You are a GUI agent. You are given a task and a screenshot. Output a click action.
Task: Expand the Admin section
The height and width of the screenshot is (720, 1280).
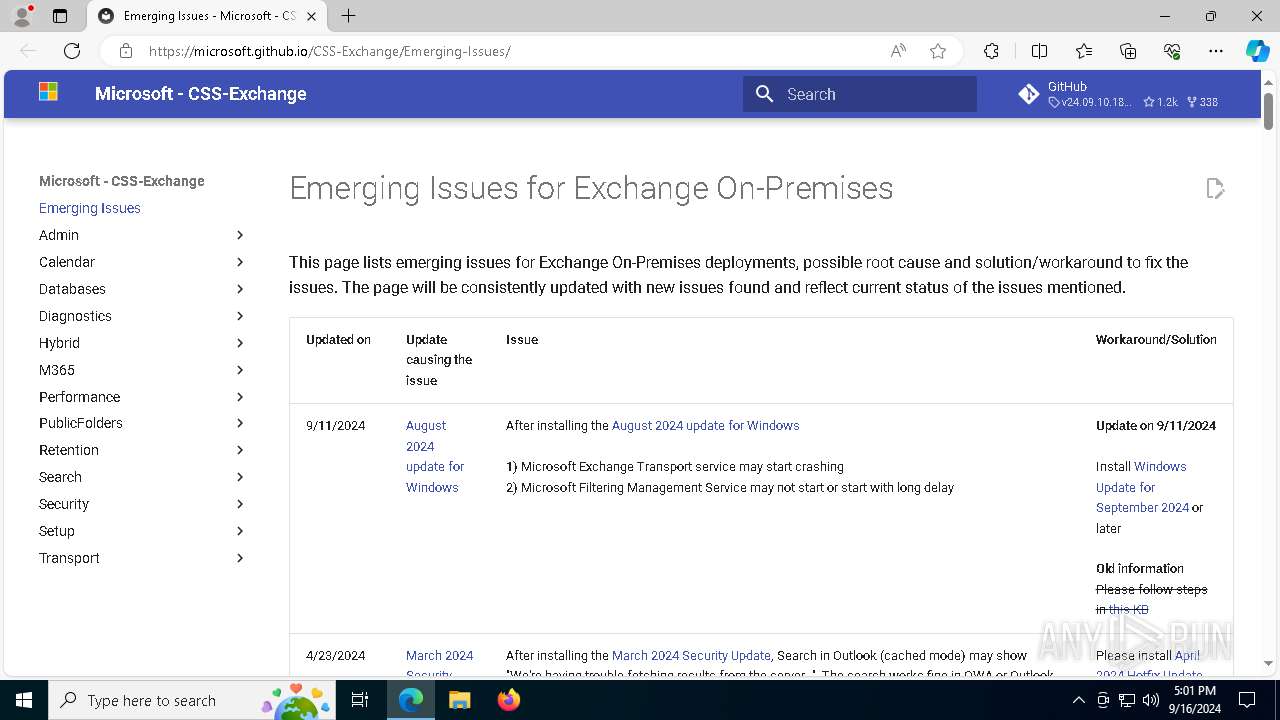point(240,235)
